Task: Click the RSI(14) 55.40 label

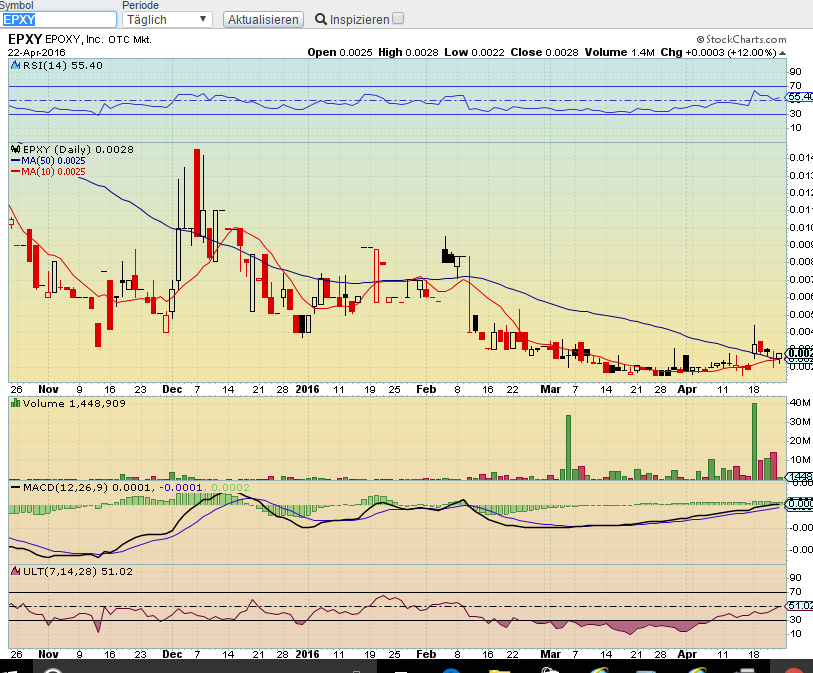Action: pos(63,65)
